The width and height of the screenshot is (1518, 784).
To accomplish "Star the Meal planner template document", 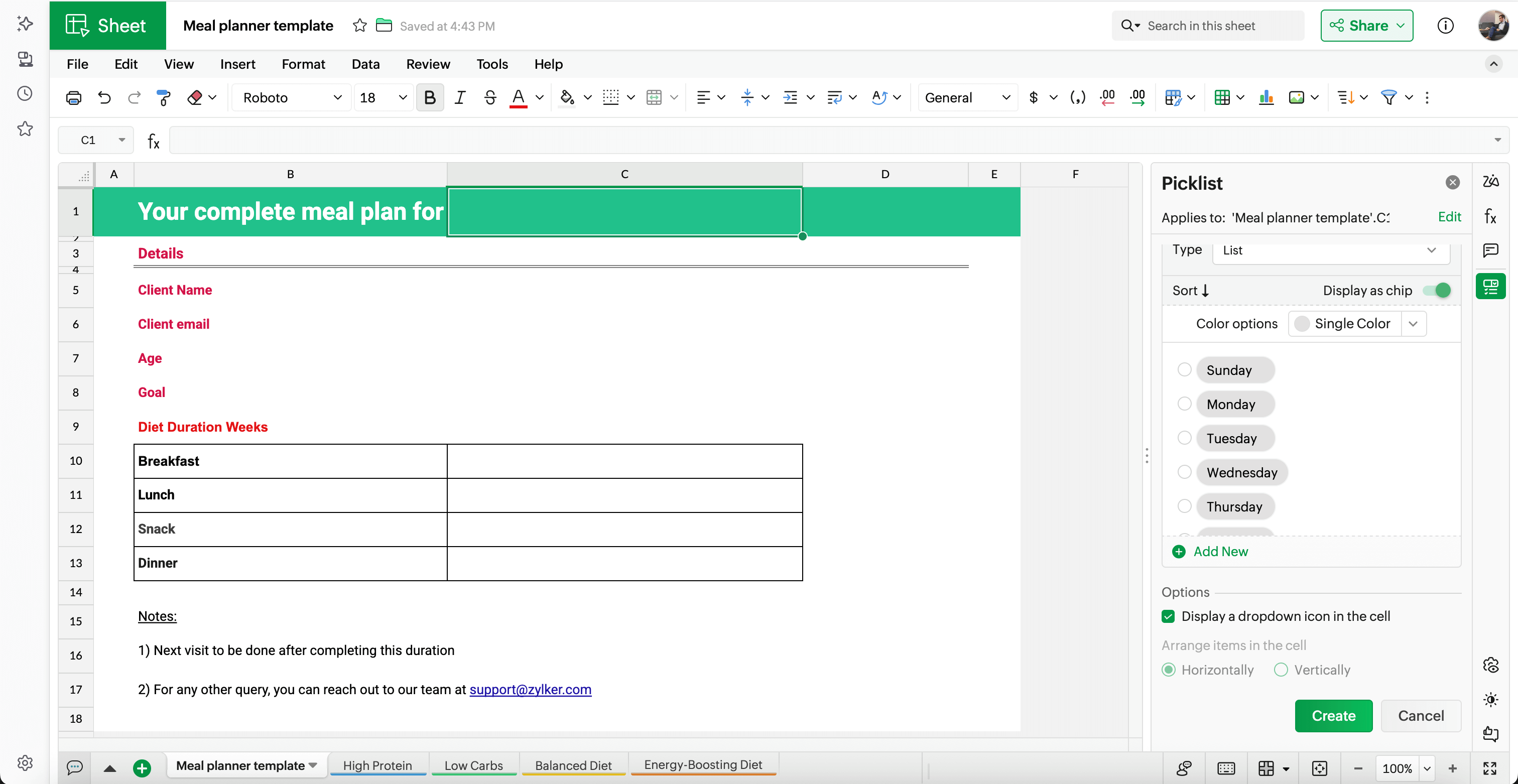I will pos(359,26).
